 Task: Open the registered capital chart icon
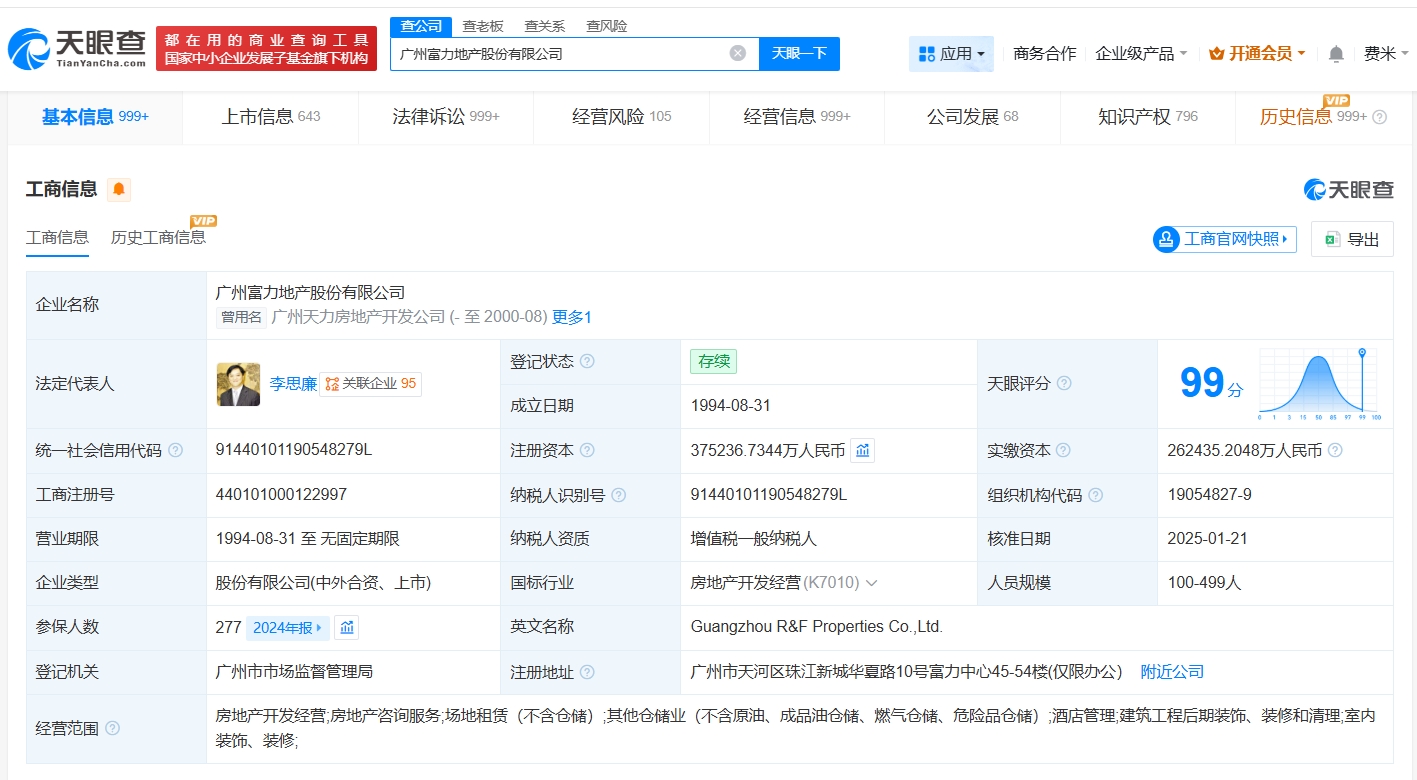(x=863, y=451)
